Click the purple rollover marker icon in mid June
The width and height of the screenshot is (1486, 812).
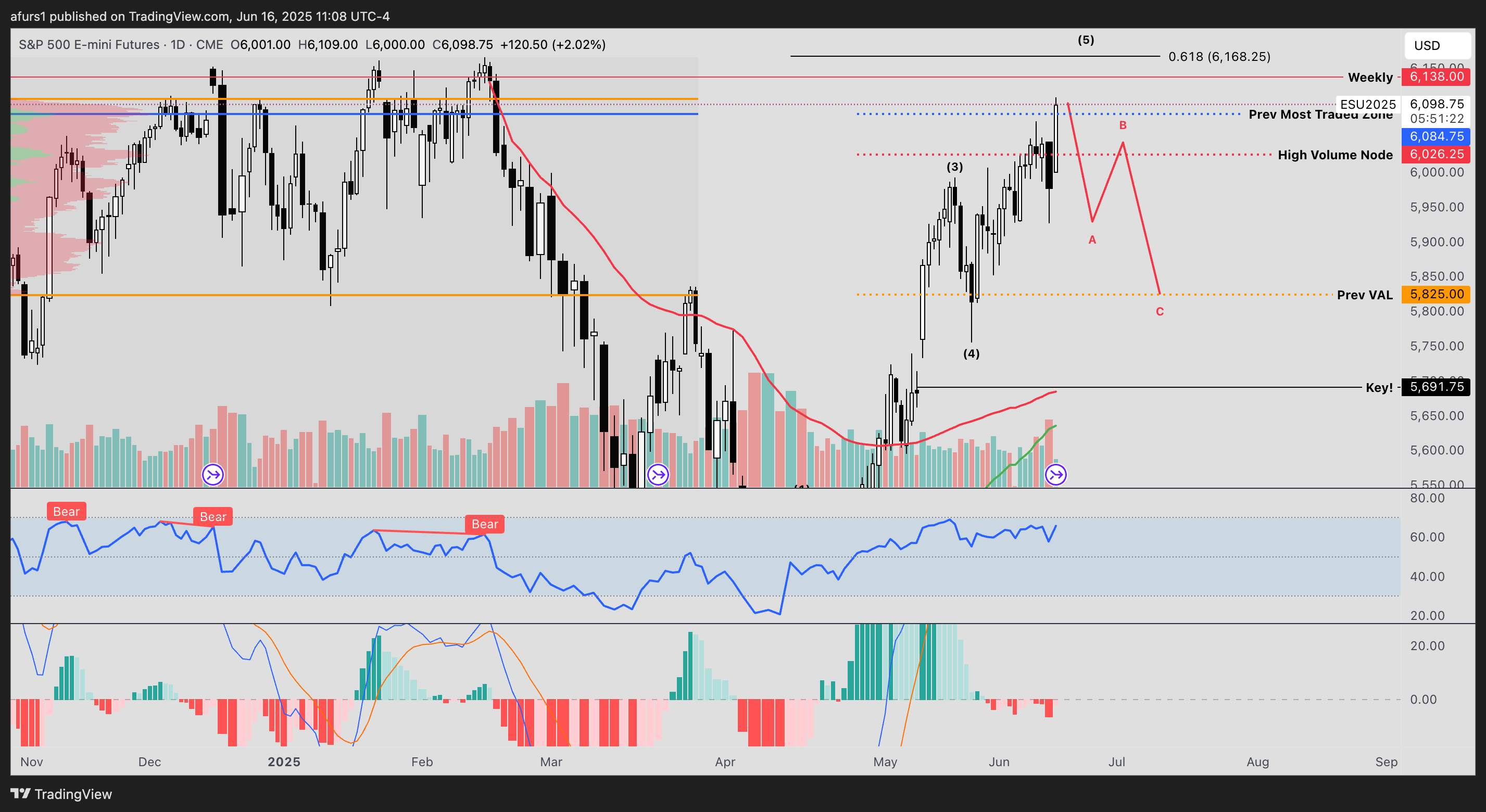click(1055, 475)
